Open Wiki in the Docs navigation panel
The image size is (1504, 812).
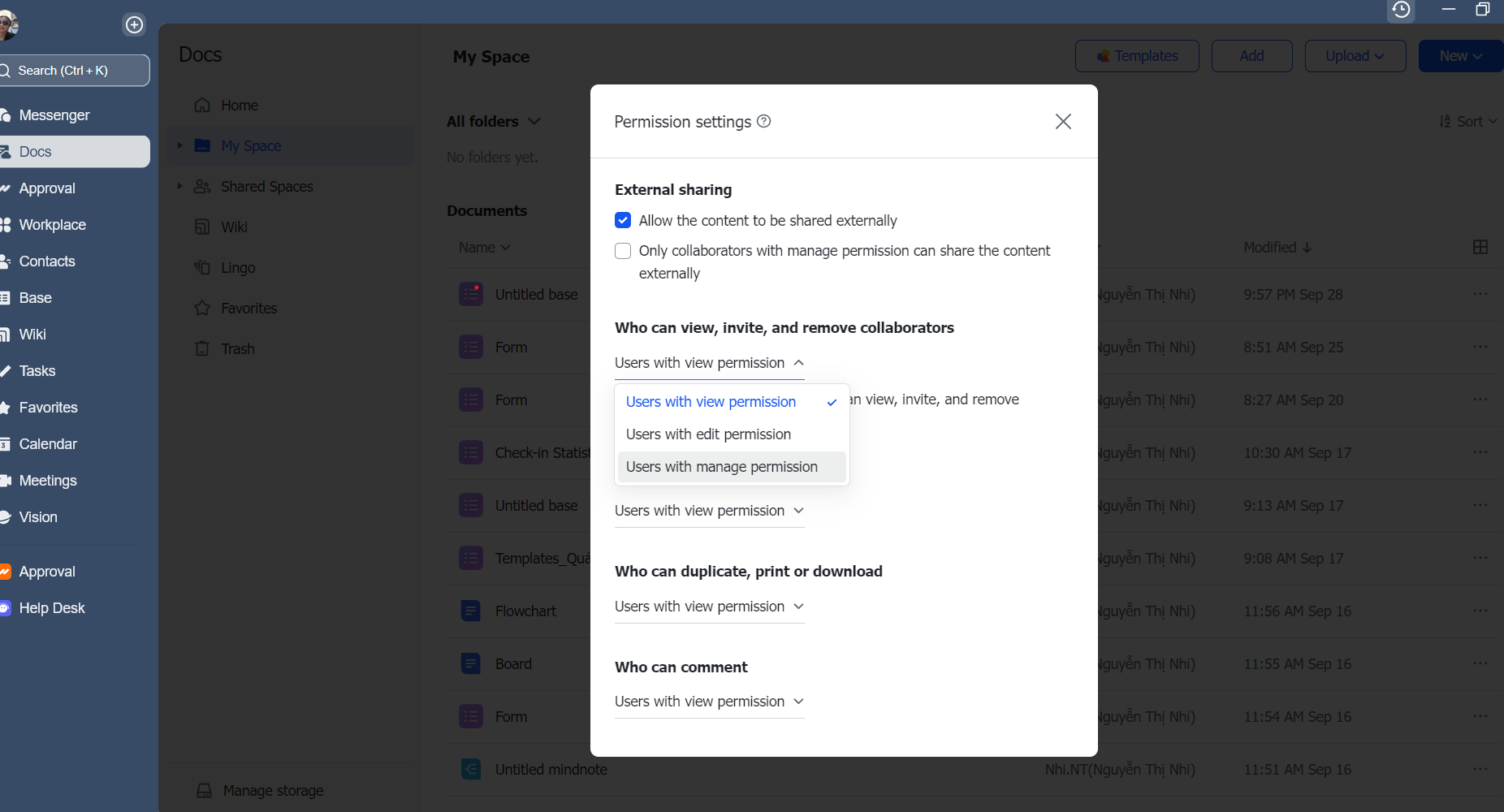[234, 227]
